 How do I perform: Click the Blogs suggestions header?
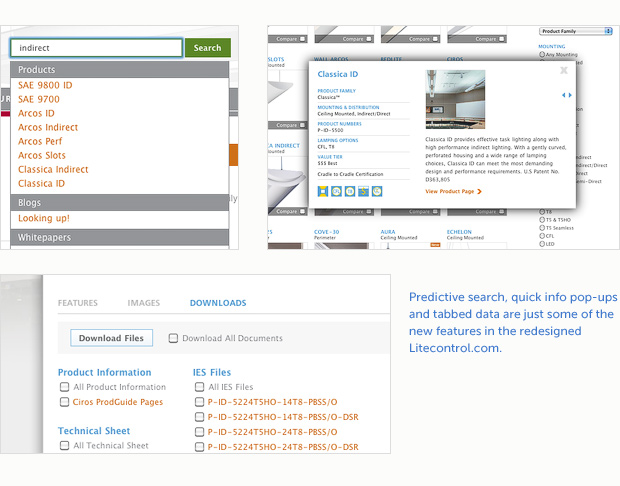pos(119,202)
